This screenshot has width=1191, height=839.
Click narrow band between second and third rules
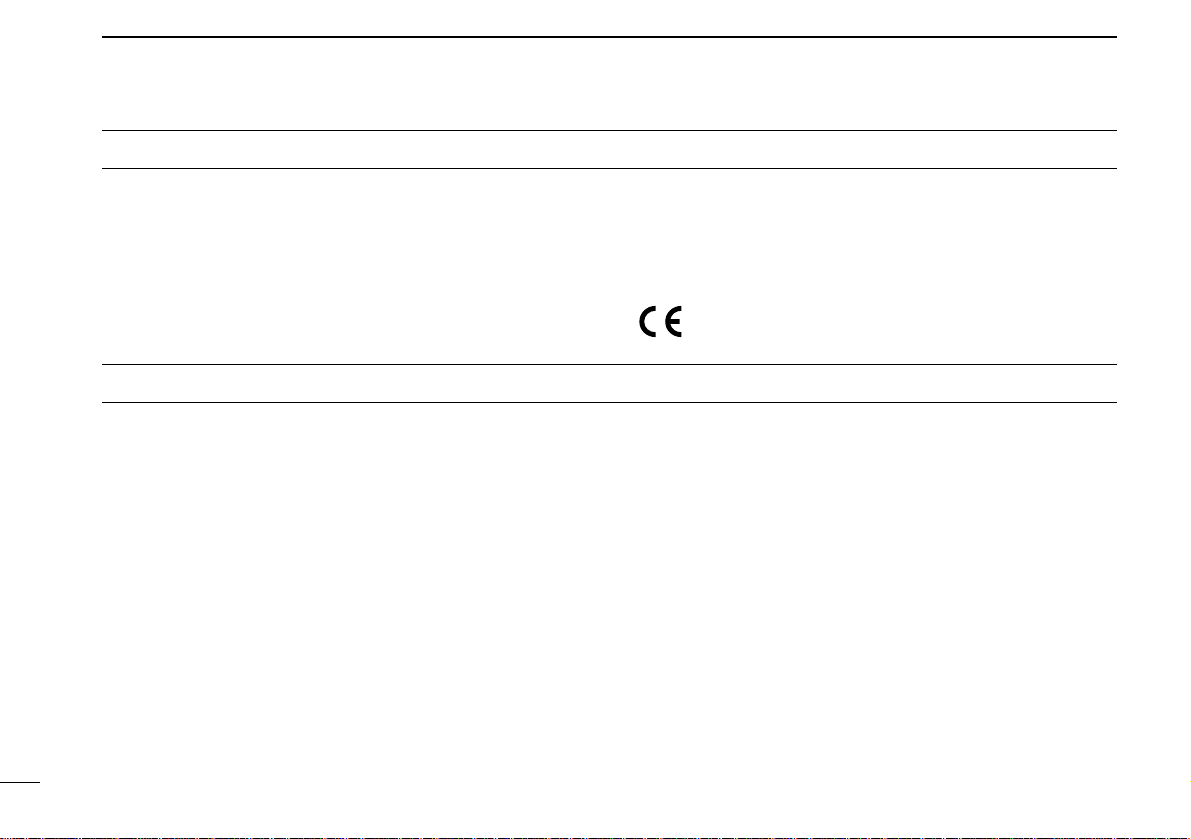pyautogui.click(x=609, y=150)
